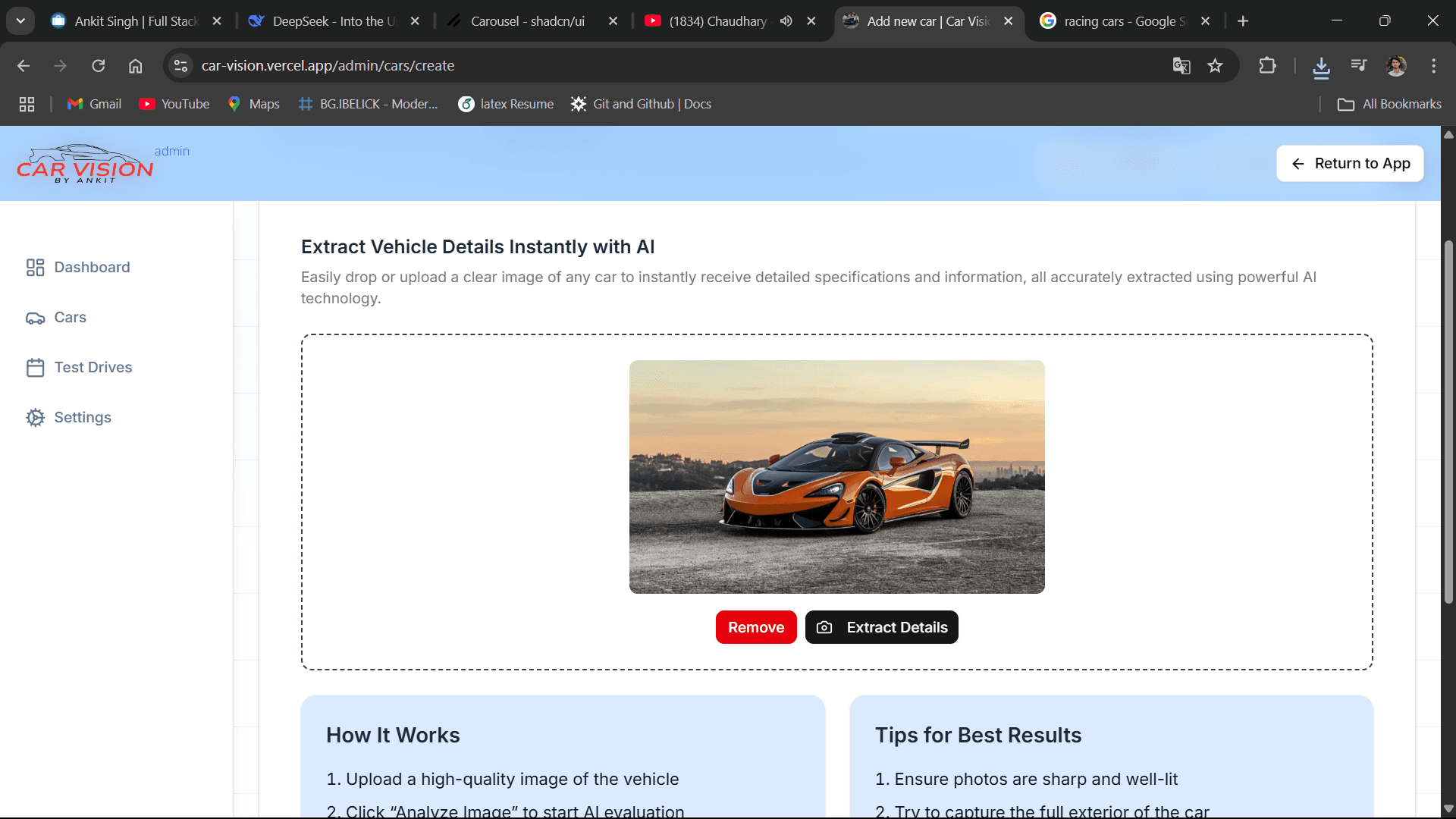Close the DeepSeek tab

(x=415, y=21)
